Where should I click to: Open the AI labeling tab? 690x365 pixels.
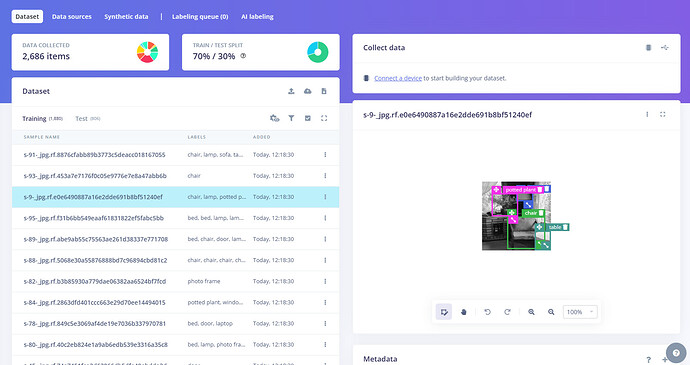tap(257, 17)
